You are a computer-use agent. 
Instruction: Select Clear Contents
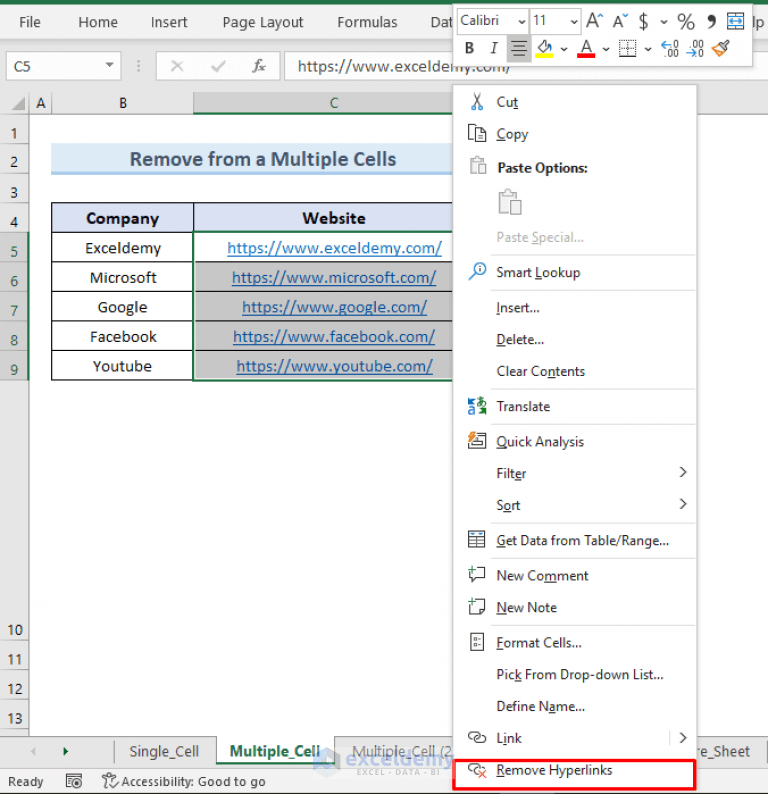click(x=575, y=371)
